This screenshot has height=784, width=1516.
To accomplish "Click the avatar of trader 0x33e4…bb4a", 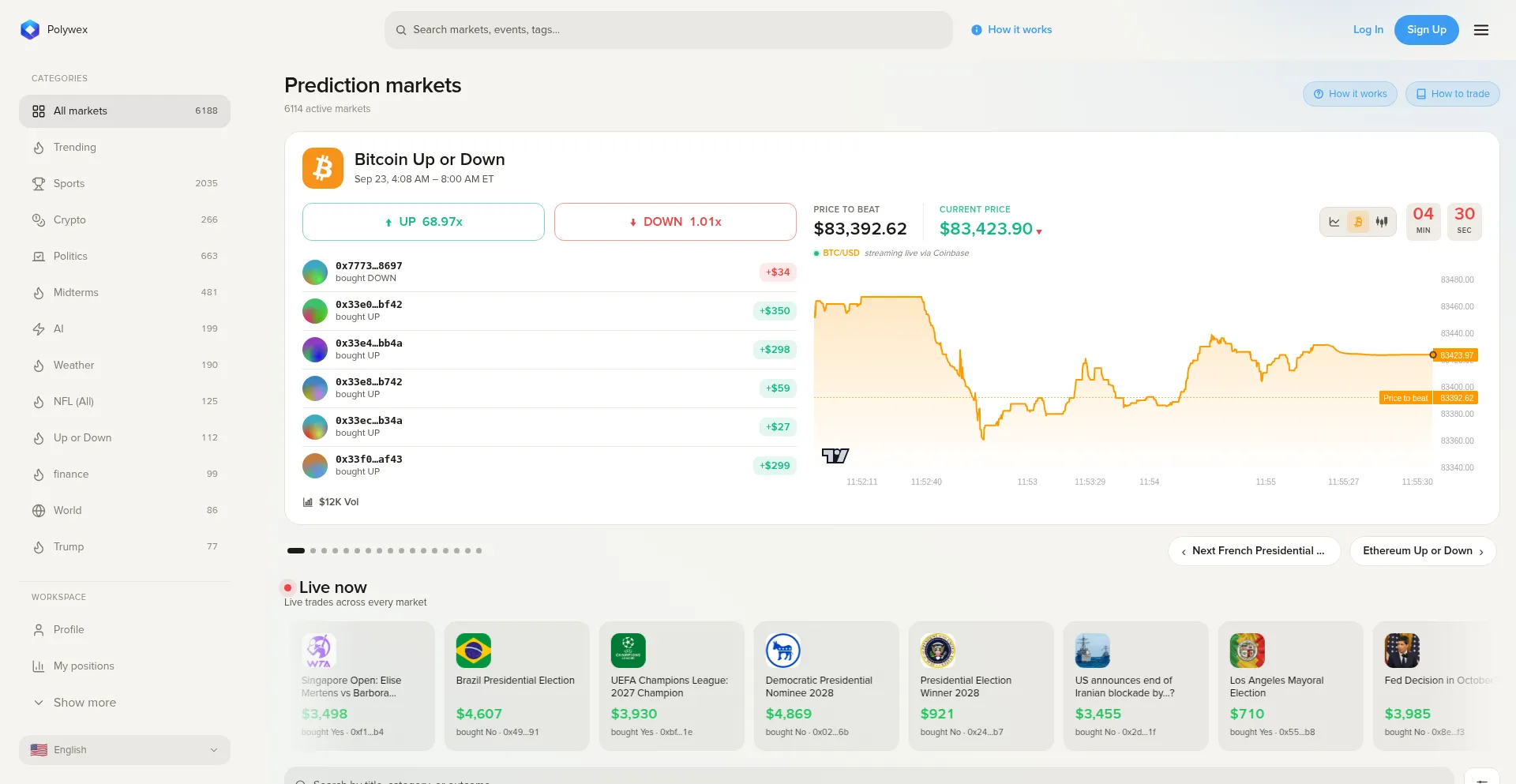I will pos(315,350).
